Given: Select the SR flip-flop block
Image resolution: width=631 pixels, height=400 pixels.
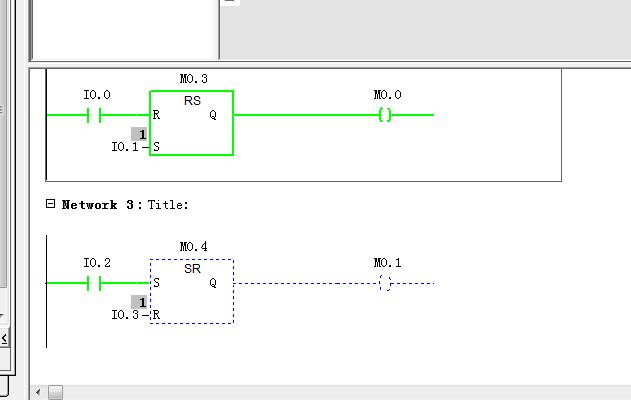Looking at the screenshot, I should point(192,291).
